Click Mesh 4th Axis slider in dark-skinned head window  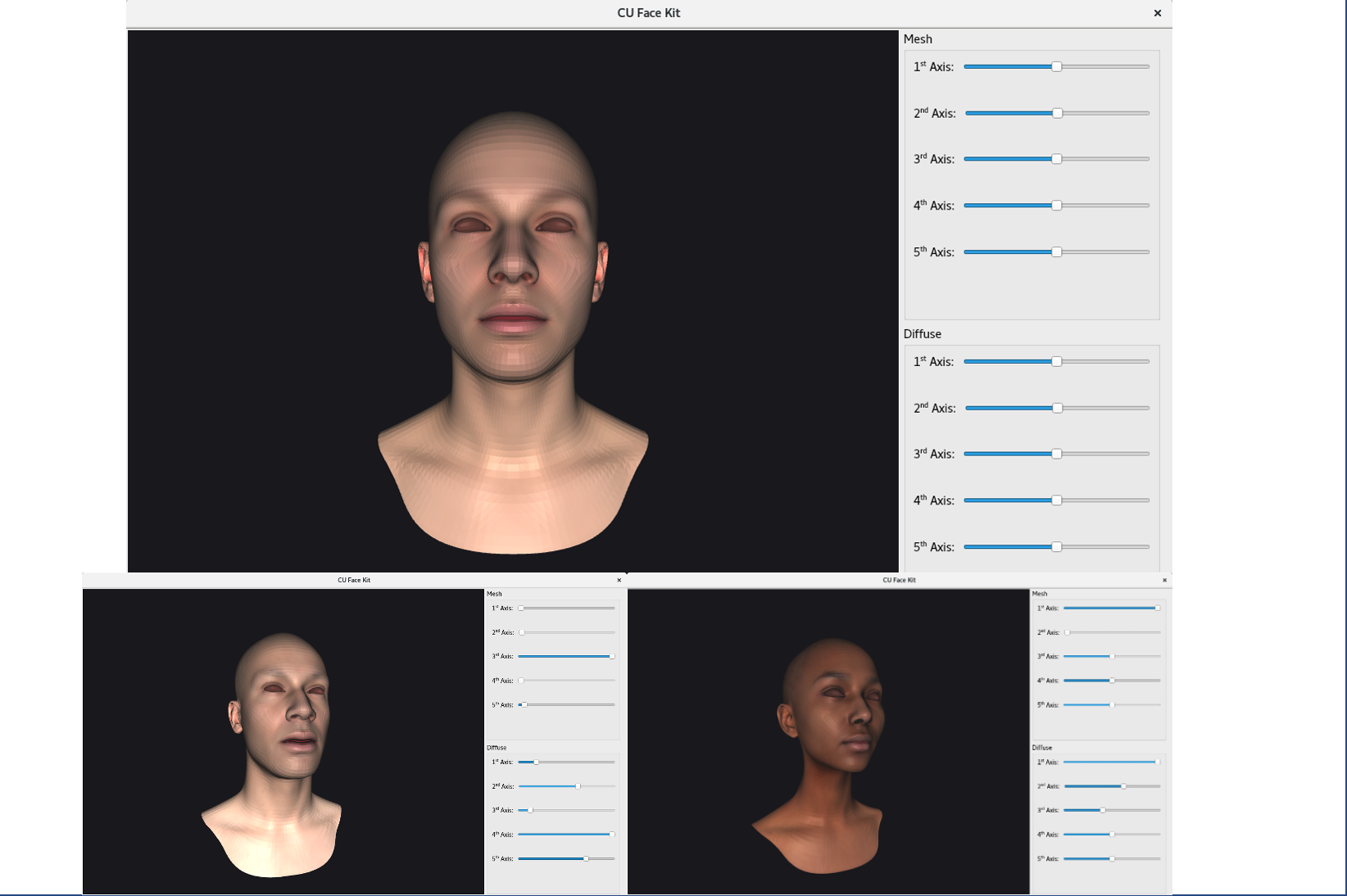tap(1112, 681)
